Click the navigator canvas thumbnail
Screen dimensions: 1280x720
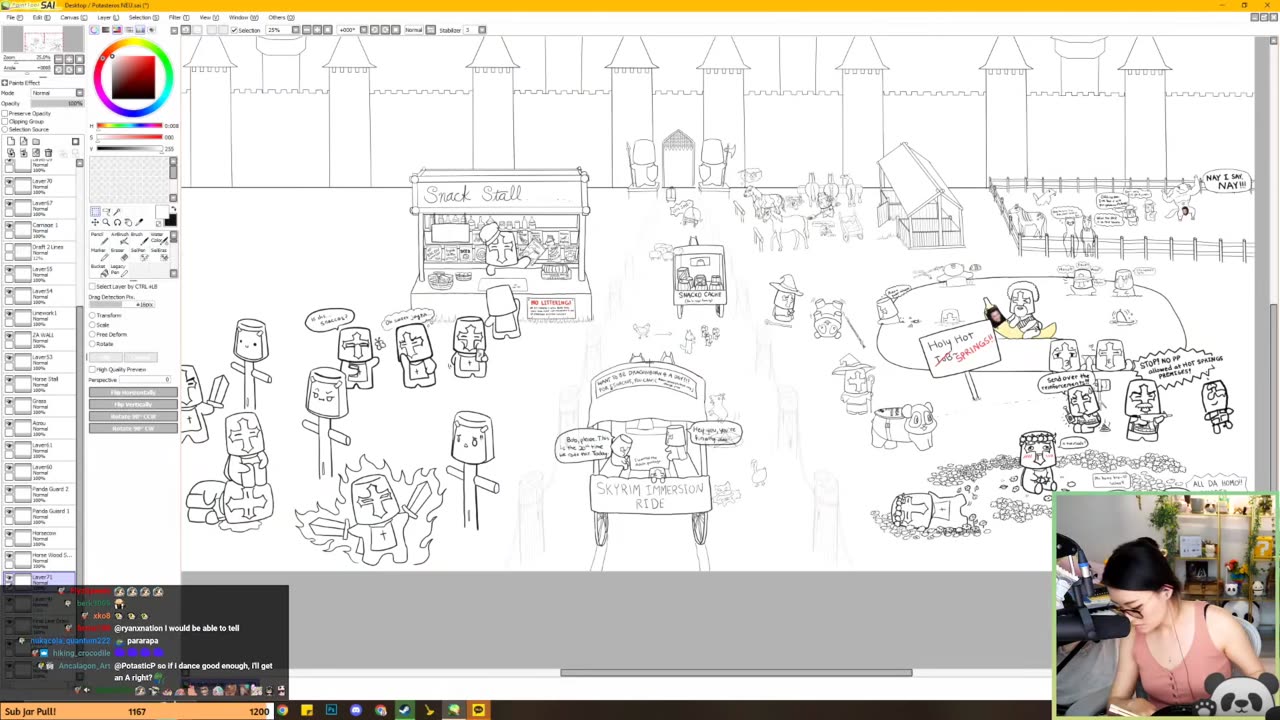point(42,41)
